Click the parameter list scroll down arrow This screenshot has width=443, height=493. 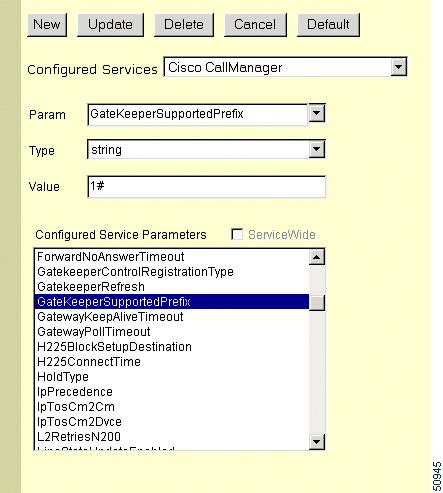point(316,442)
